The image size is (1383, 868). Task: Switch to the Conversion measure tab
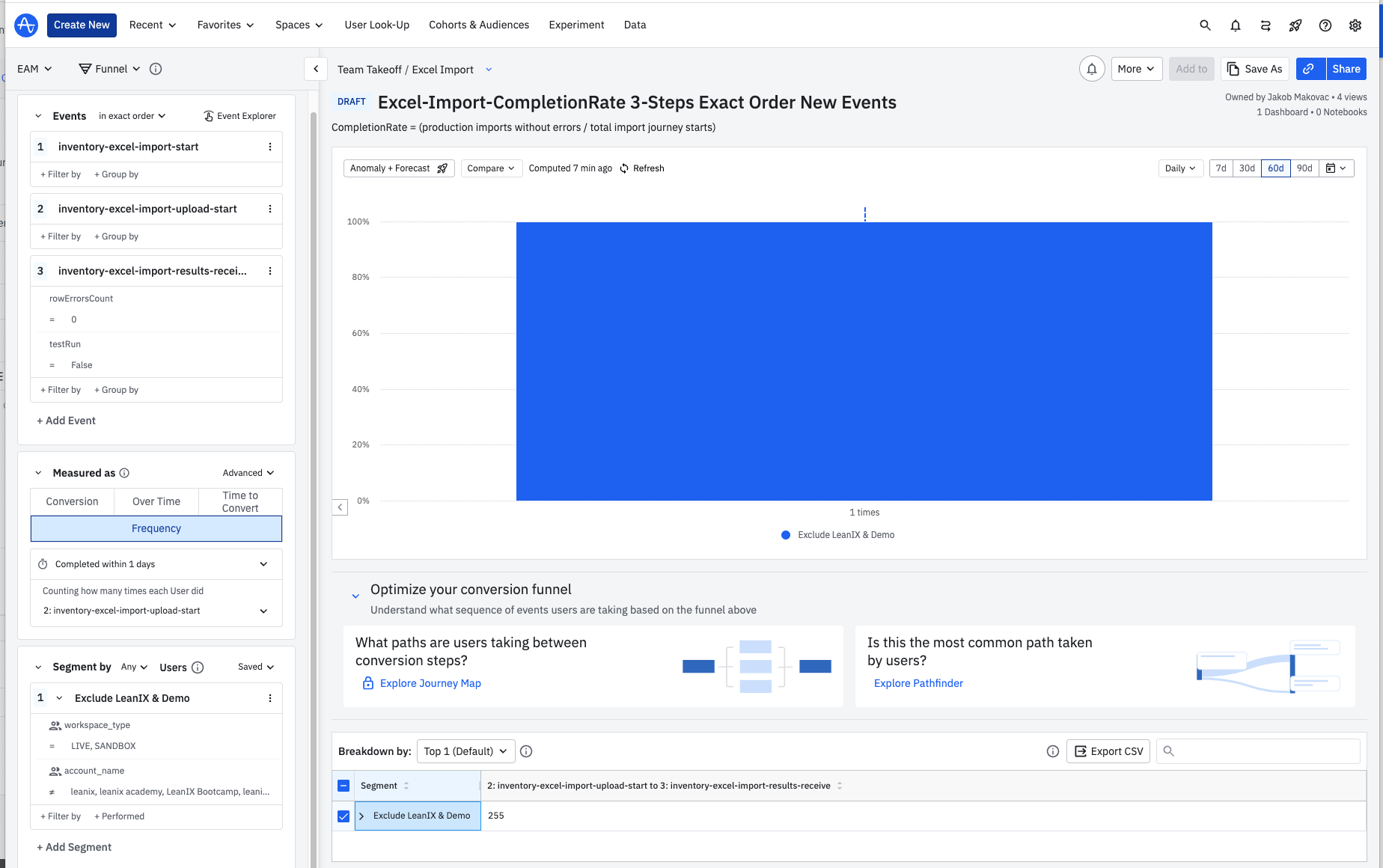[x=72, y=501]
